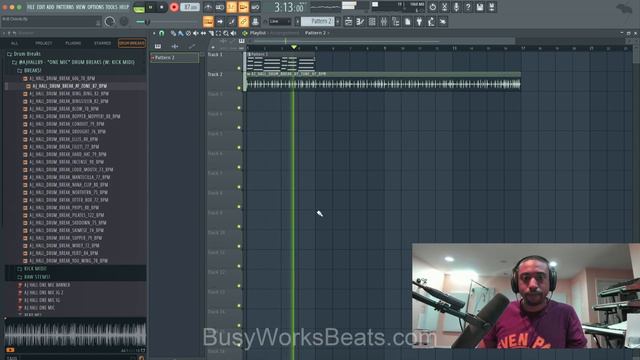Viewport: 640px width, 360px height.
Task: Click the green playhead marker on the timeline
Action: [294, 48]
